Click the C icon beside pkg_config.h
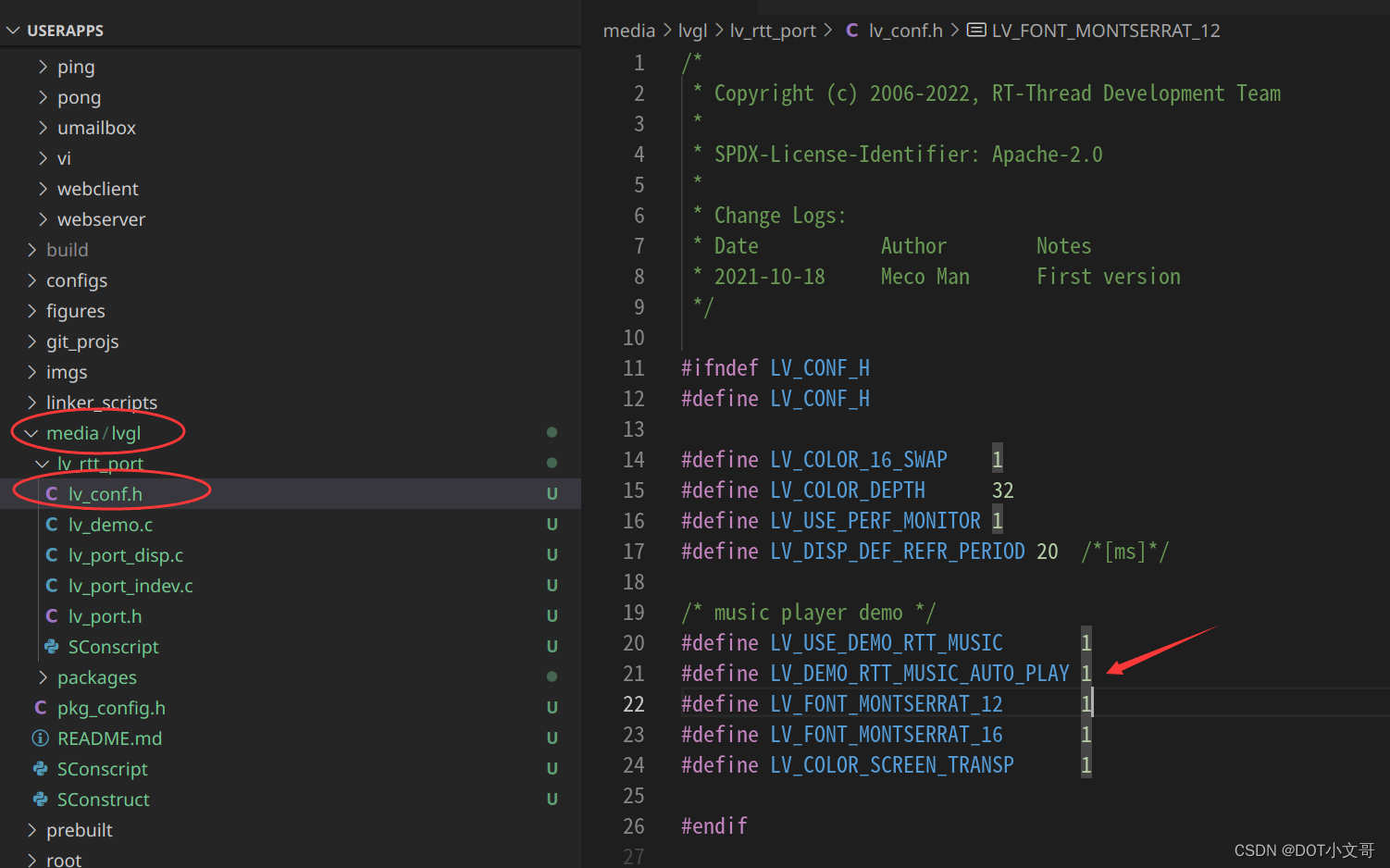Screen dimensions: 1390x868 (41, 708)
